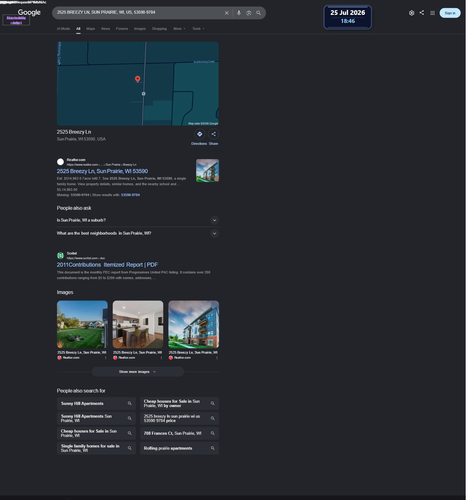
Task: Switch to the Maps tab
Action: [91, 29]
